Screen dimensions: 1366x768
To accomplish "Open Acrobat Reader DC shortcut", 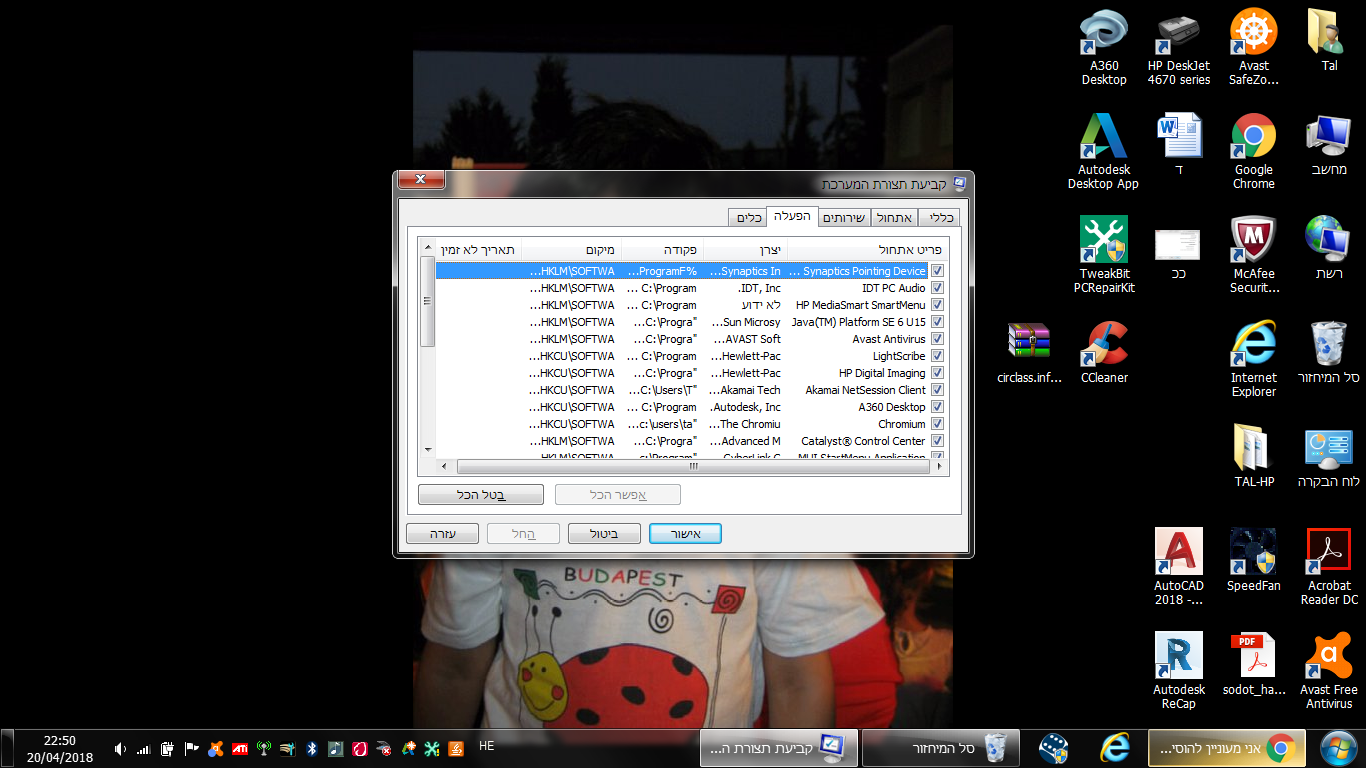I will point(1329,567).
